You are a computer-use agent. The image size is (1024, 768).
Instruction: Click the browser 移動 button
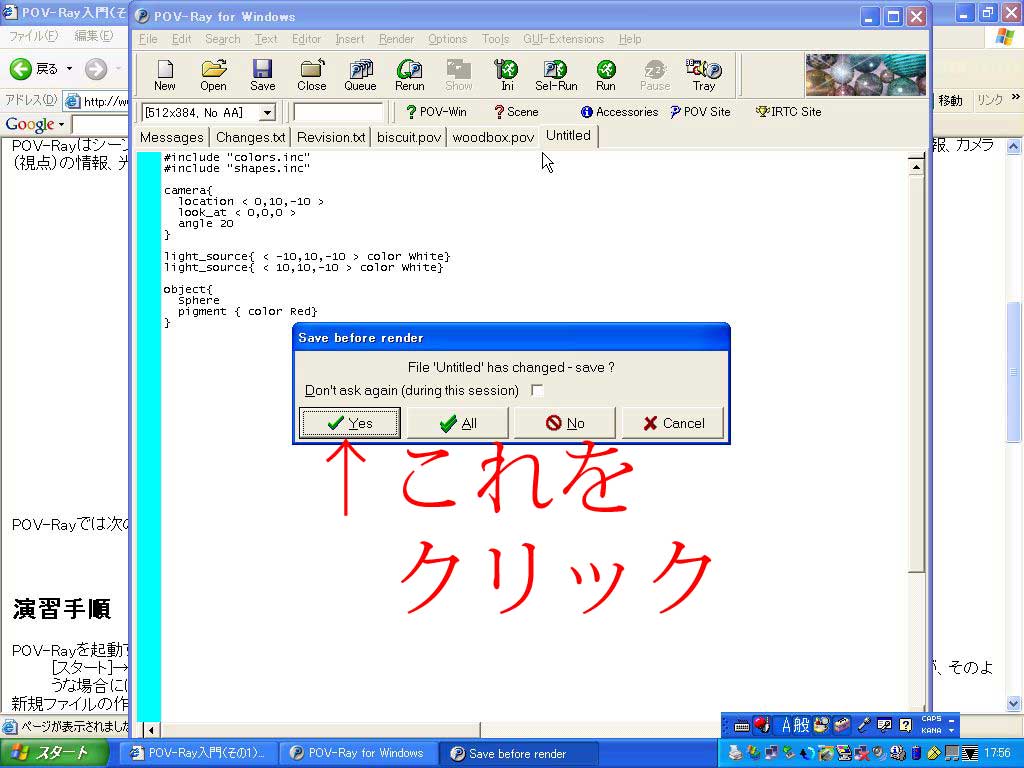(x=951, y=100)
